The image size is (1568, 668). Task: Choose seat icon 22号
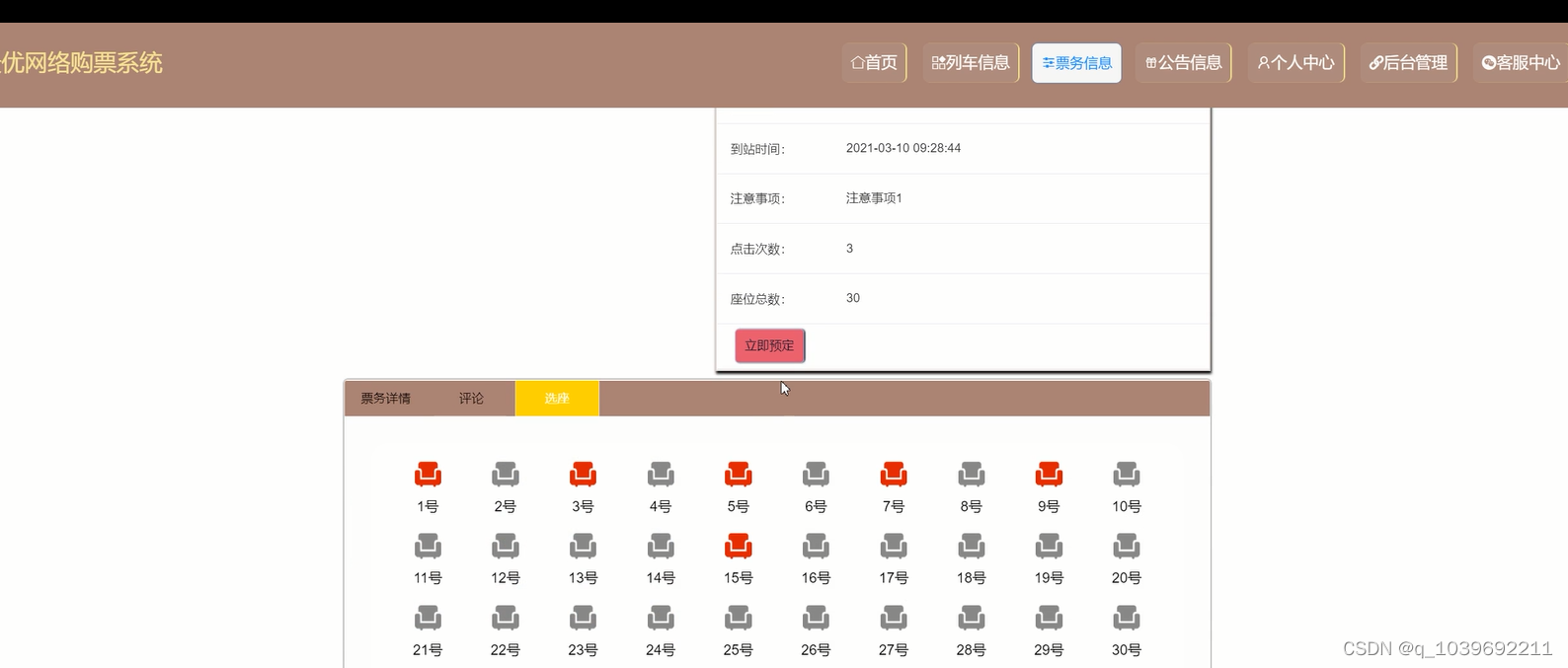coord(506,618)
